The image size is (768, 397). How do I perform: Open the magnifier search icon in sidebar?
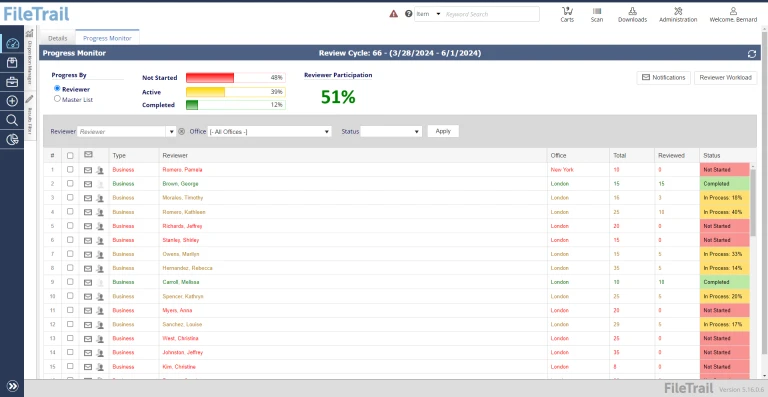tap(12, 120)
